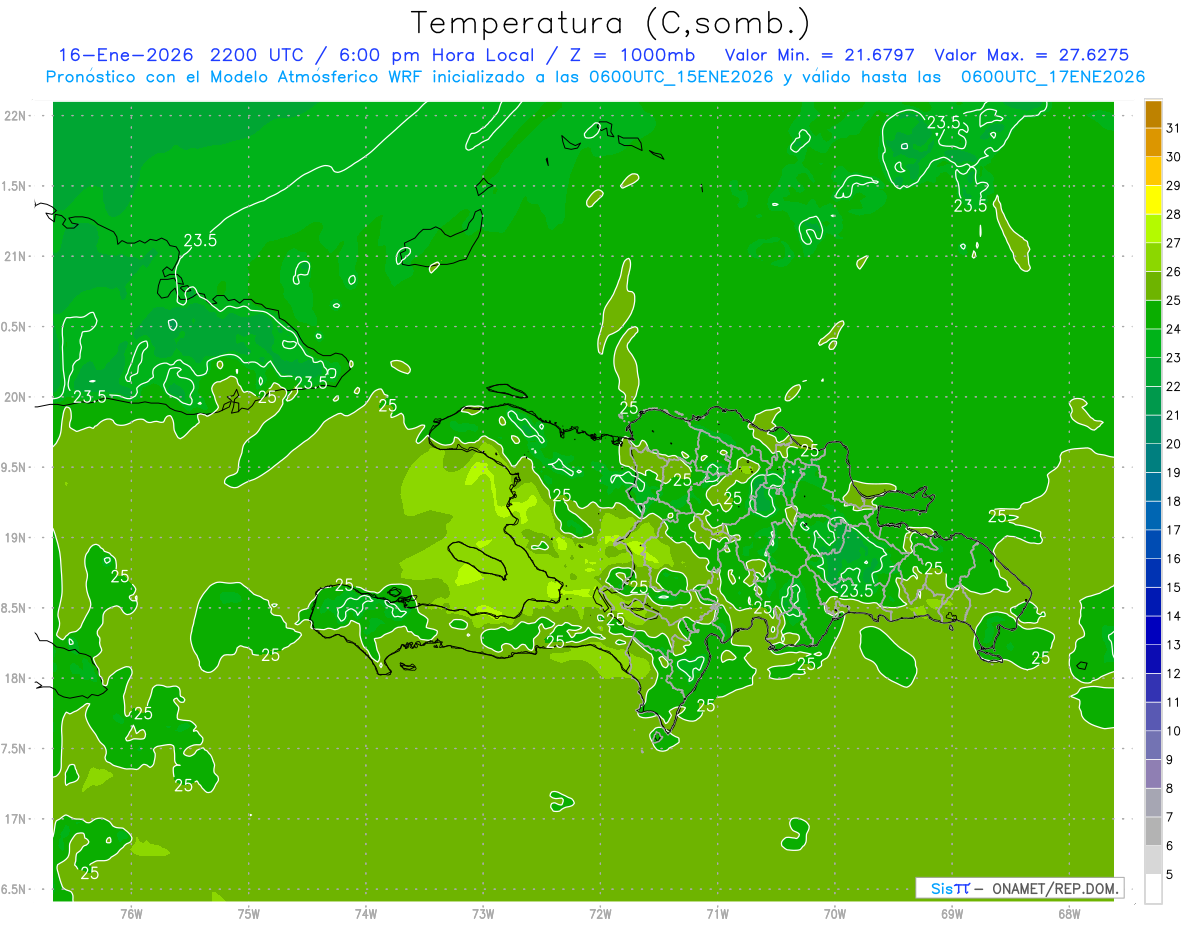Click the legend value '15'
The height and width of the screenshot is (927, 1200).
[1173, 588]
